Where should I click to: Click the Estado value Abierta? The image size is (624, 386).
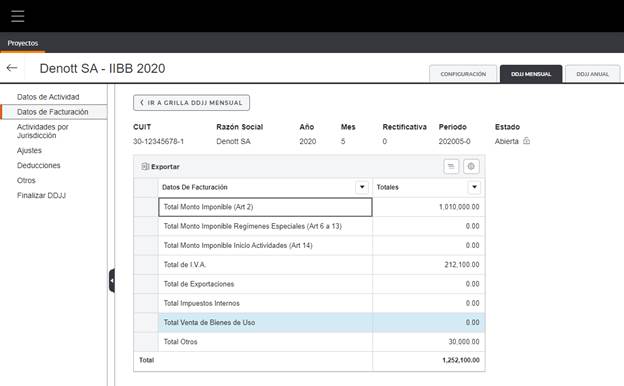(x=507, y=141)
